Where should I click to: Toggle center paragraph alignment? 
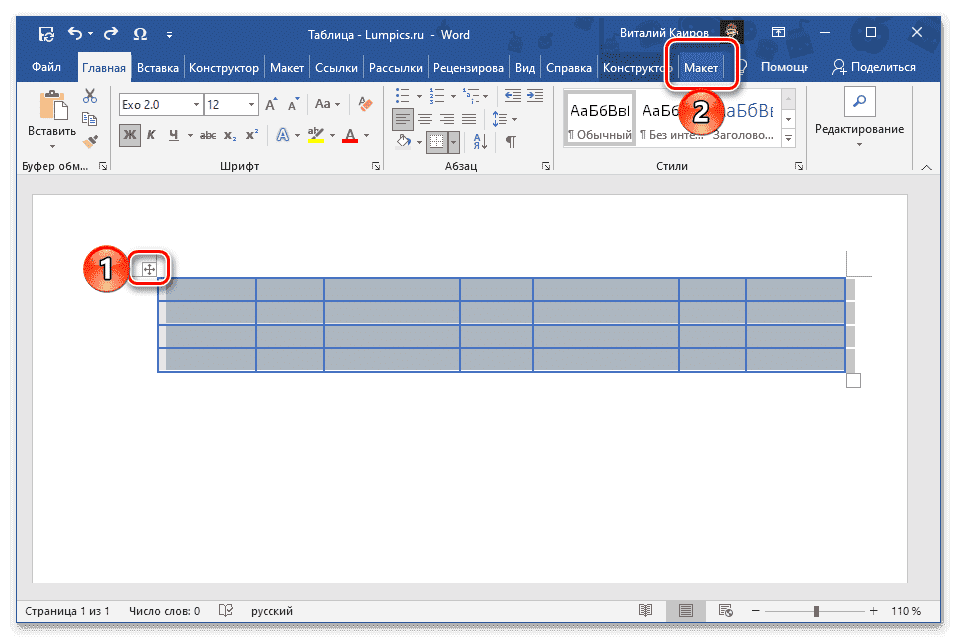coord(426,118)
